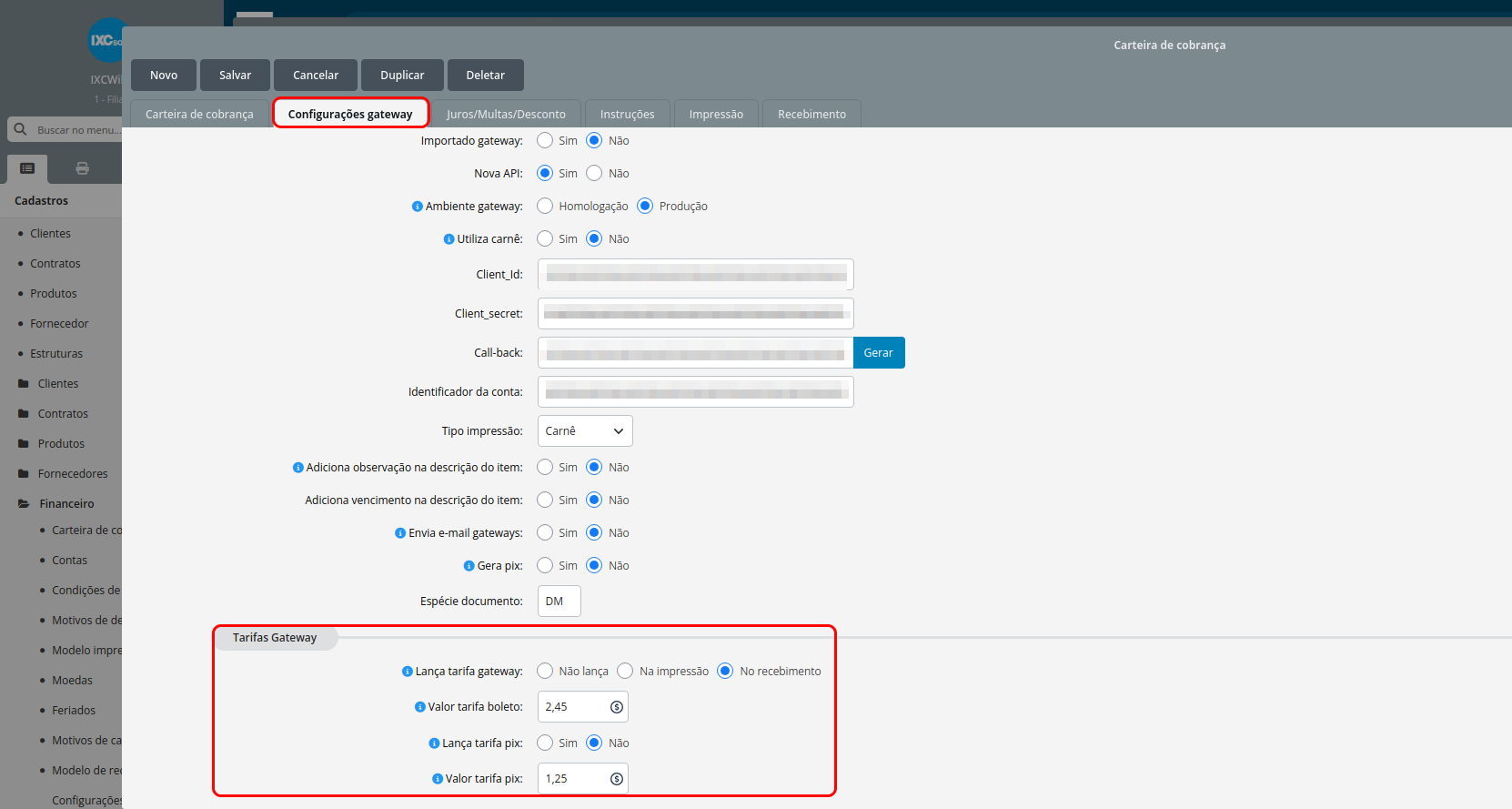Open the Instruções tab
The height and width of the screenshot is (809, 1512).
pos(627,114)
